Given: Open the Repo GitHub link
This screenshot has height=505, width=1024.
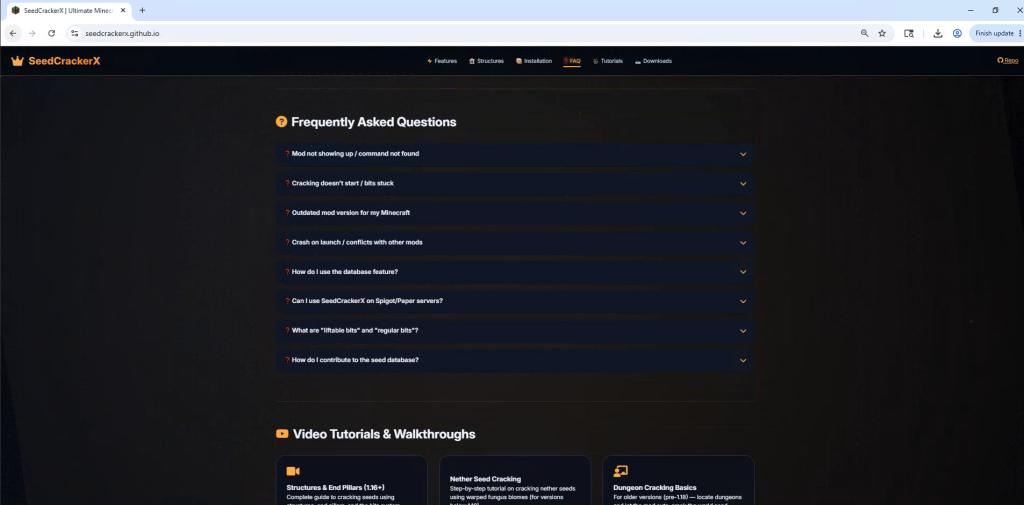Looking at the screenshot, I should (1008, 61).
